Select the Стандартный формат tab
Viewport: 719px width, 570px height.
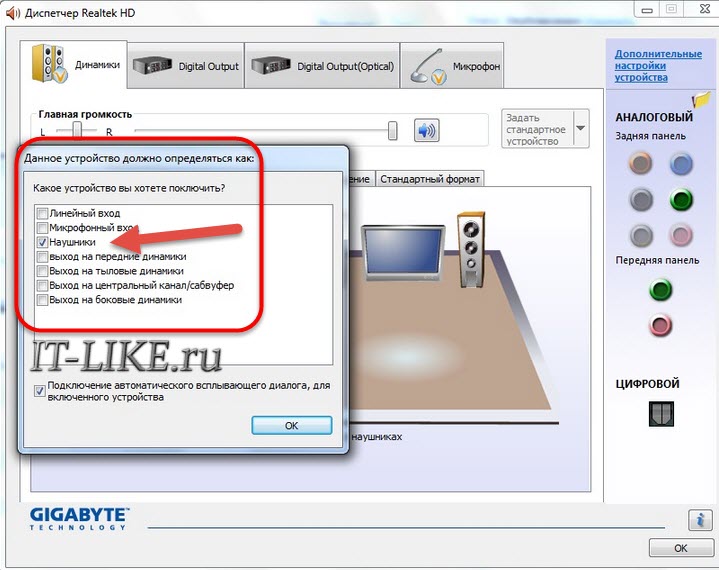pos(430,179)
